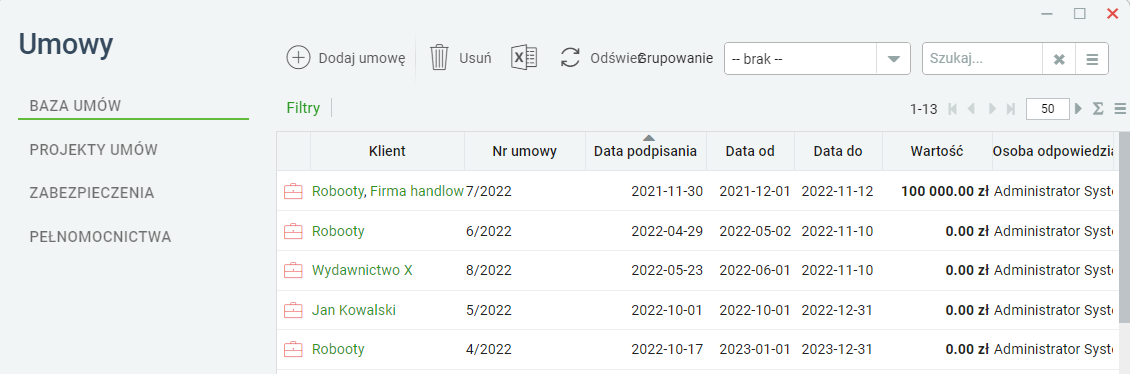The height and width of the screenshot is (374, 1130).
Task: Click briefcase icon in 5/2022 row
Action: (293, 311)
